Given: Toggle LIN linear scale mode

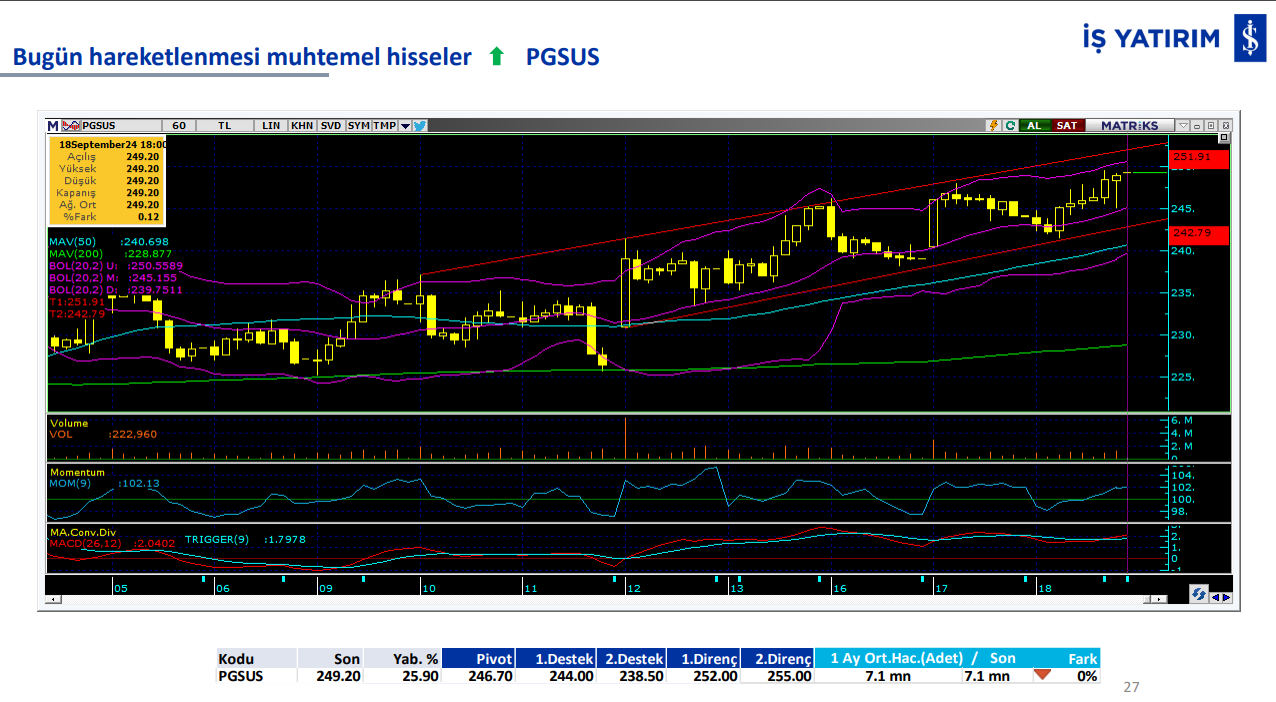Looking at the screenshot, I should coord(271,126).
